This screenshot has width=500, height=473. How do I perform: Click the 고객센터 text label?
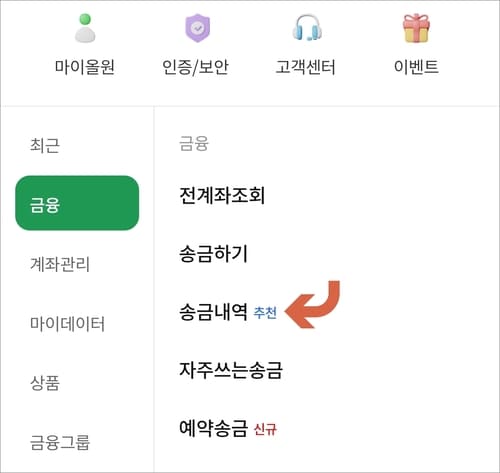point(305,67)
